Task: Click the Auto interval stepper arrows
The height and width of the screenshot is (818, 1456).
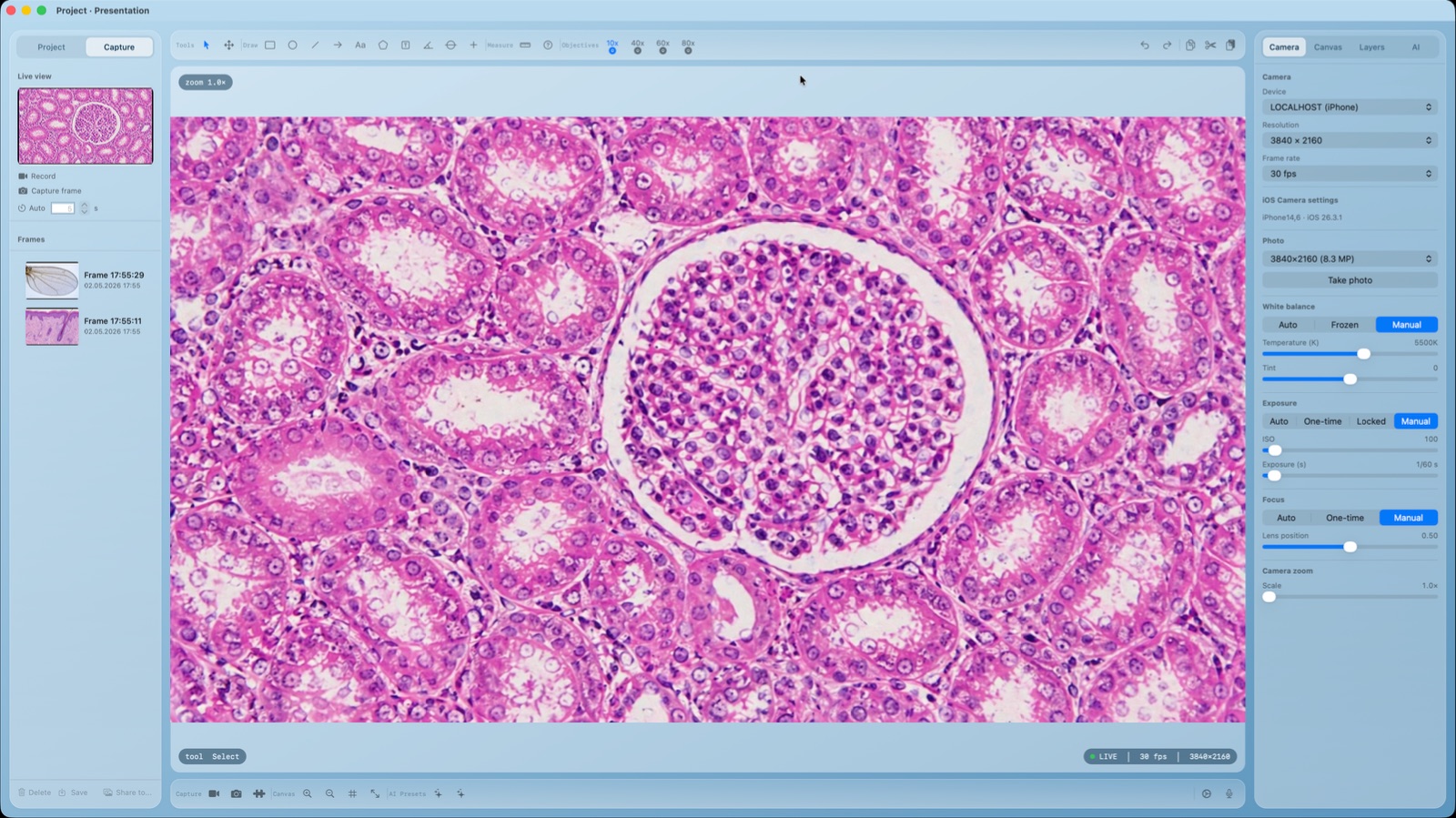Action: pyautogui.click(x=85, y=208)
